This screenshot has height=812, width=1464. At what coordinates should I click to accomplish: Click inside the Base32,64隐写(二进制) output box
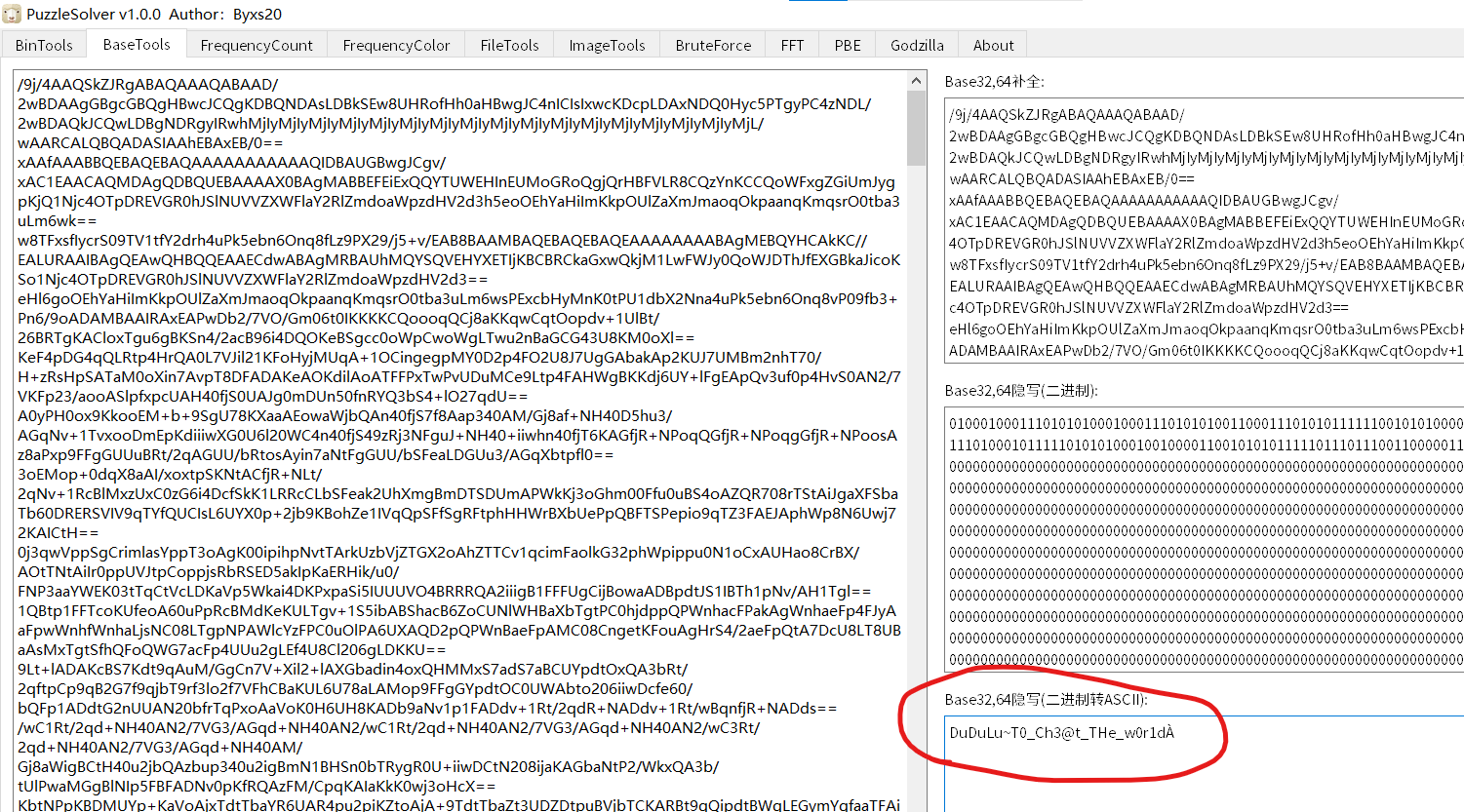(1205, 539)
